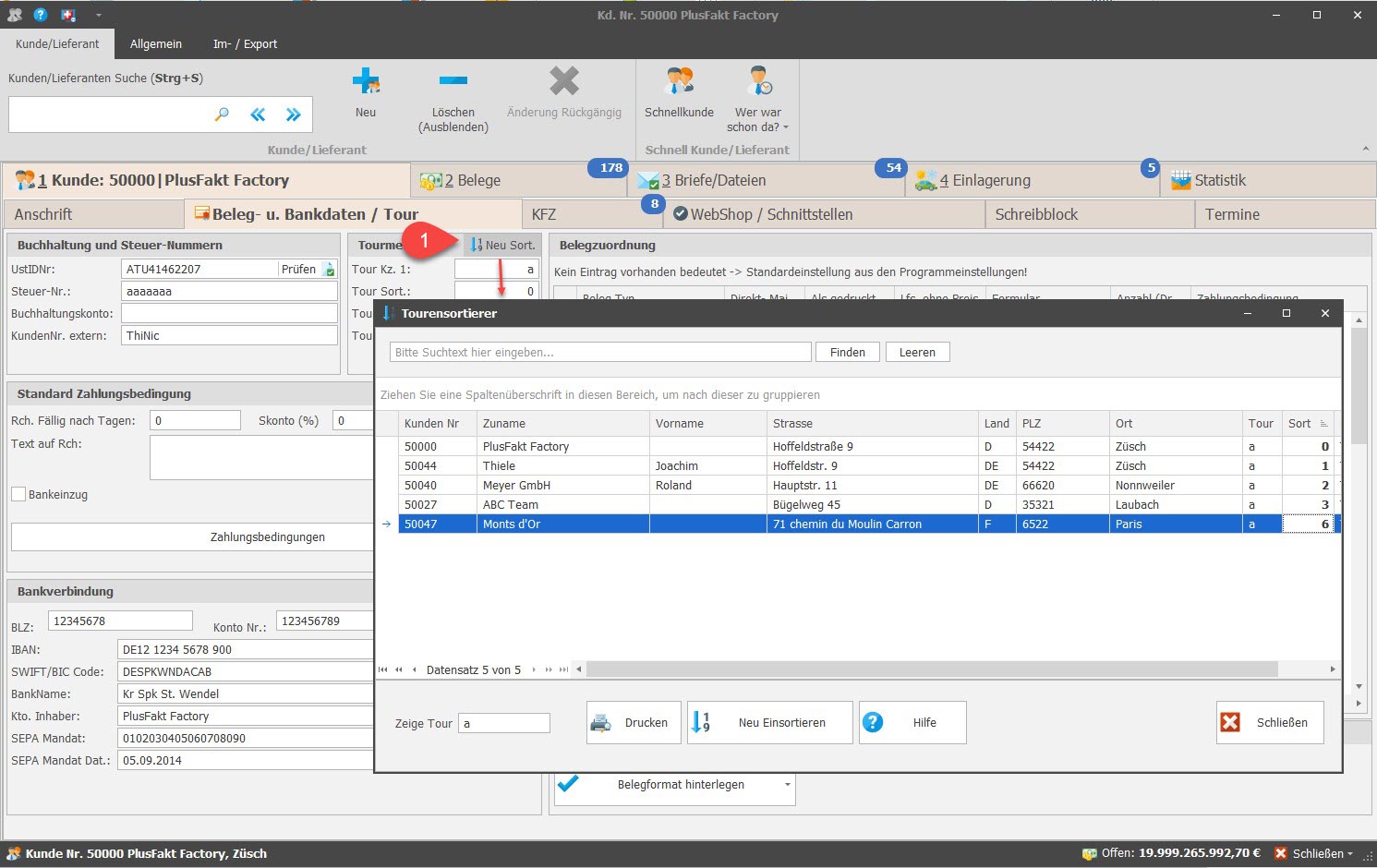The image size is (1377, 868).
Task: Open the 4 Einlagerung tab
Action: (x=1033, y=180)
